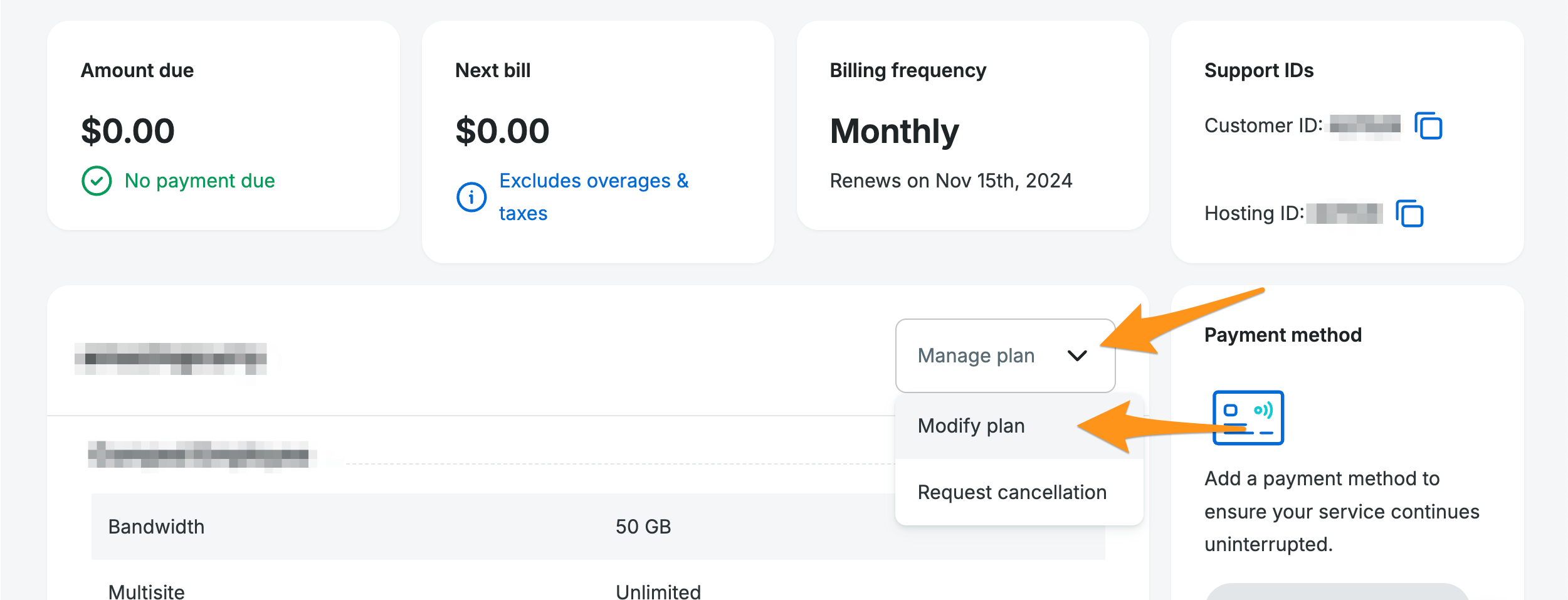Select the Multisite row label
1568x600 pixels.
[147, 591]
